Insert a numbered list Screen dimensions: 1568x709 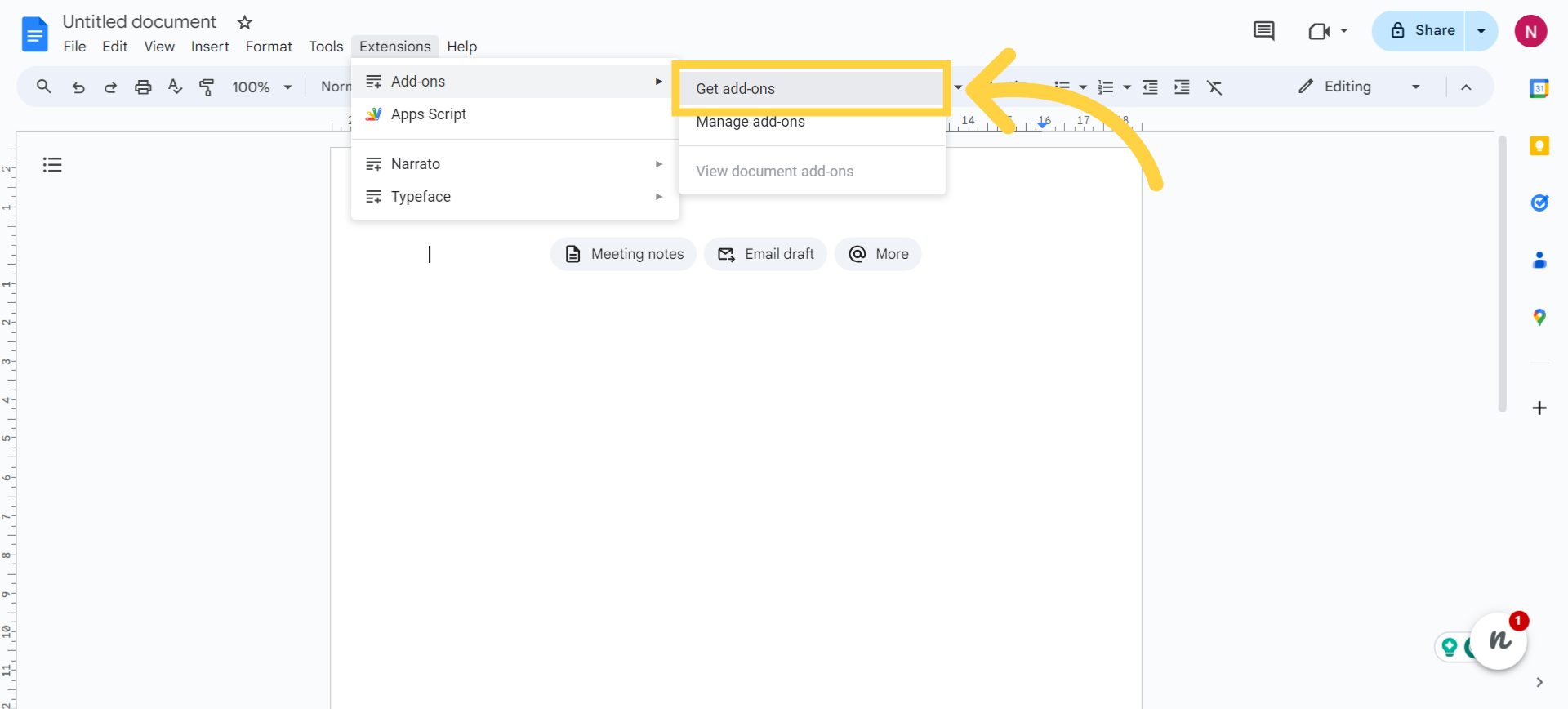pos(1106,87)
